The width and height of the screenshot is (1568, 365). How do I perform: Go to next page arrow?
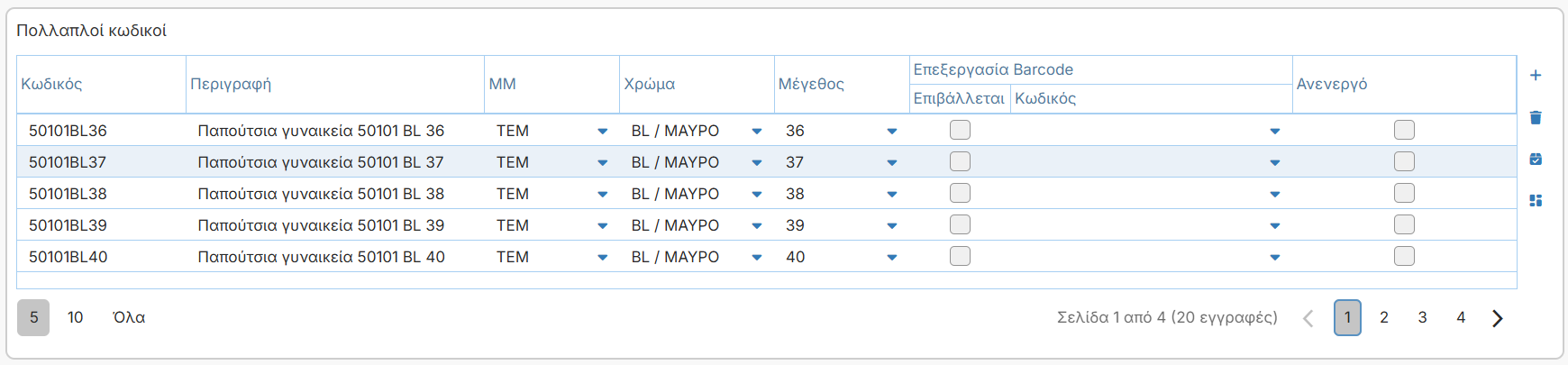1497,317
